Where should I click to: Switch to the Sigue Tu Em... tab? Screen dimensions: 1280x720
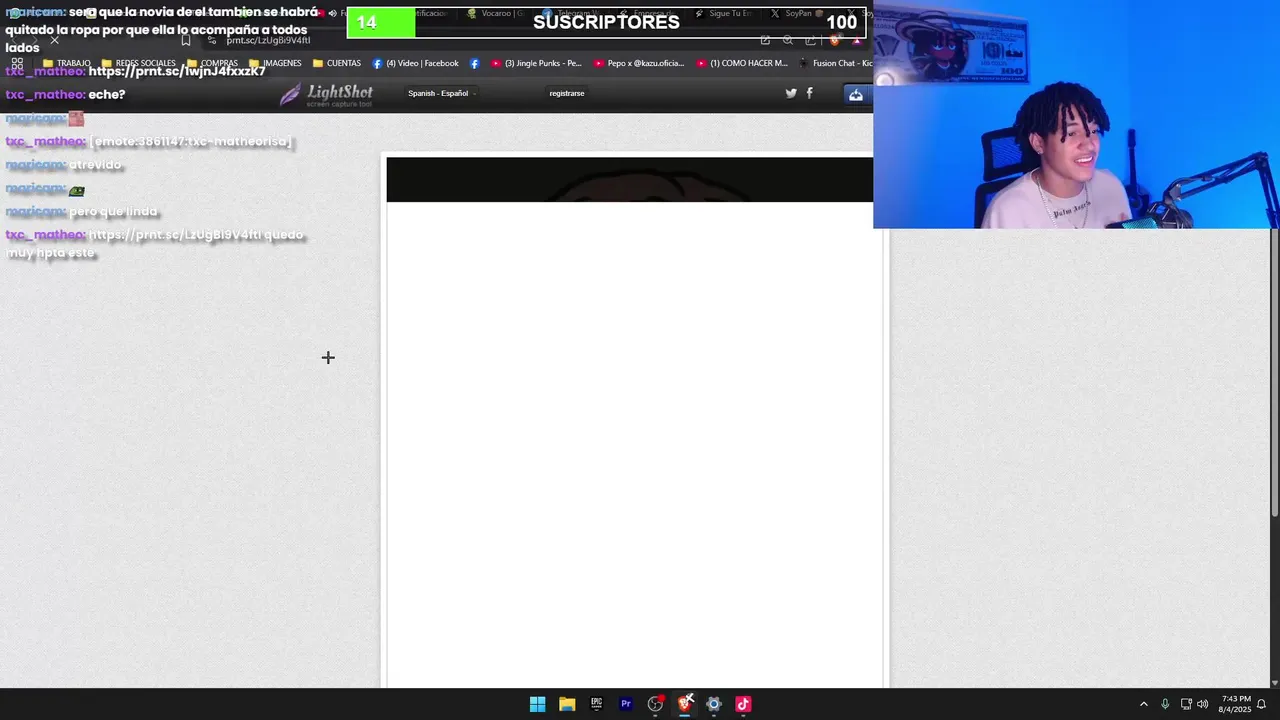coord(721,13)
